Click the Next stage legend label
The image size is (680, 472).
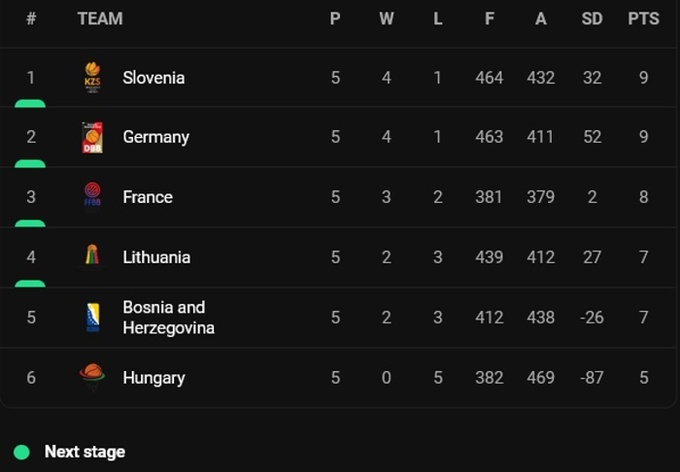click(85, 452)
